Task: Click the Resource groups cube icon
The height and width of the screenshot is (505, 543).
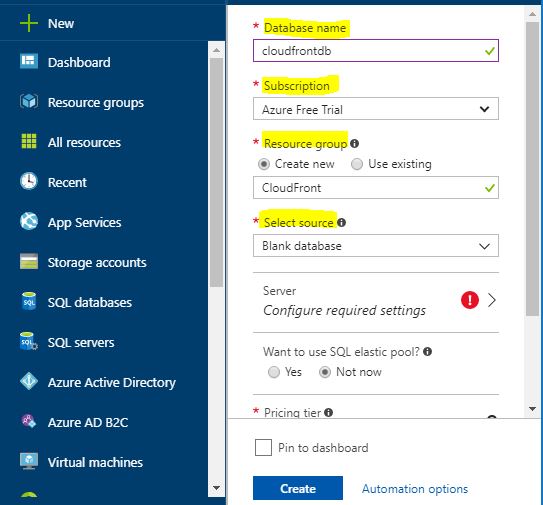Action: coord(29,101)
